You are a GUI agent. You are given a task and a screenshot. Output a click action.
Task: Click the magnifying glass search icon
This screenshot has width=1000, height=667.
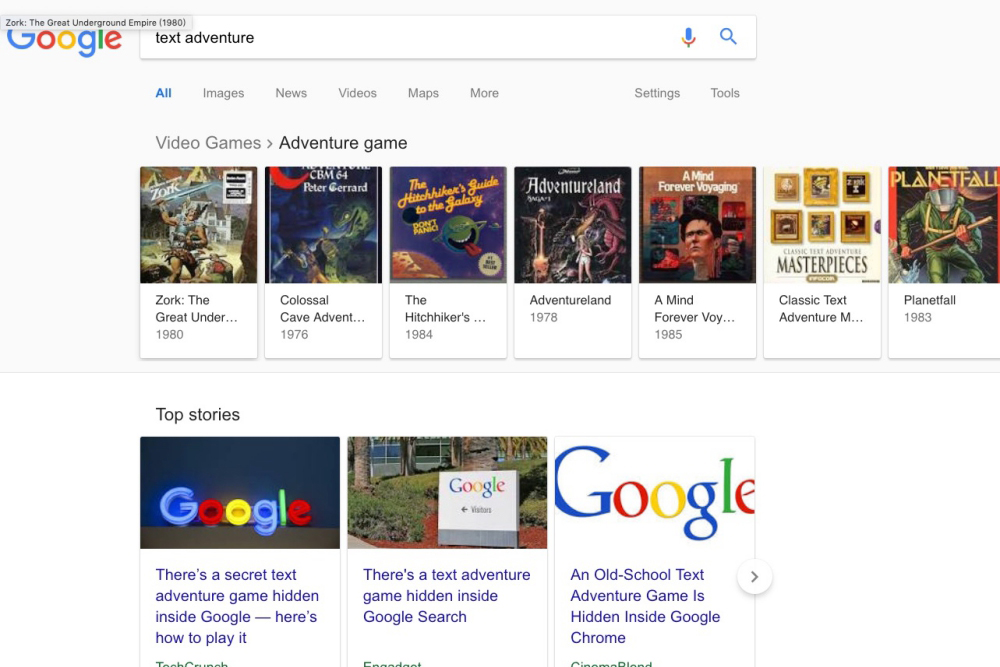pyautogui.click(x=728, y=36)
